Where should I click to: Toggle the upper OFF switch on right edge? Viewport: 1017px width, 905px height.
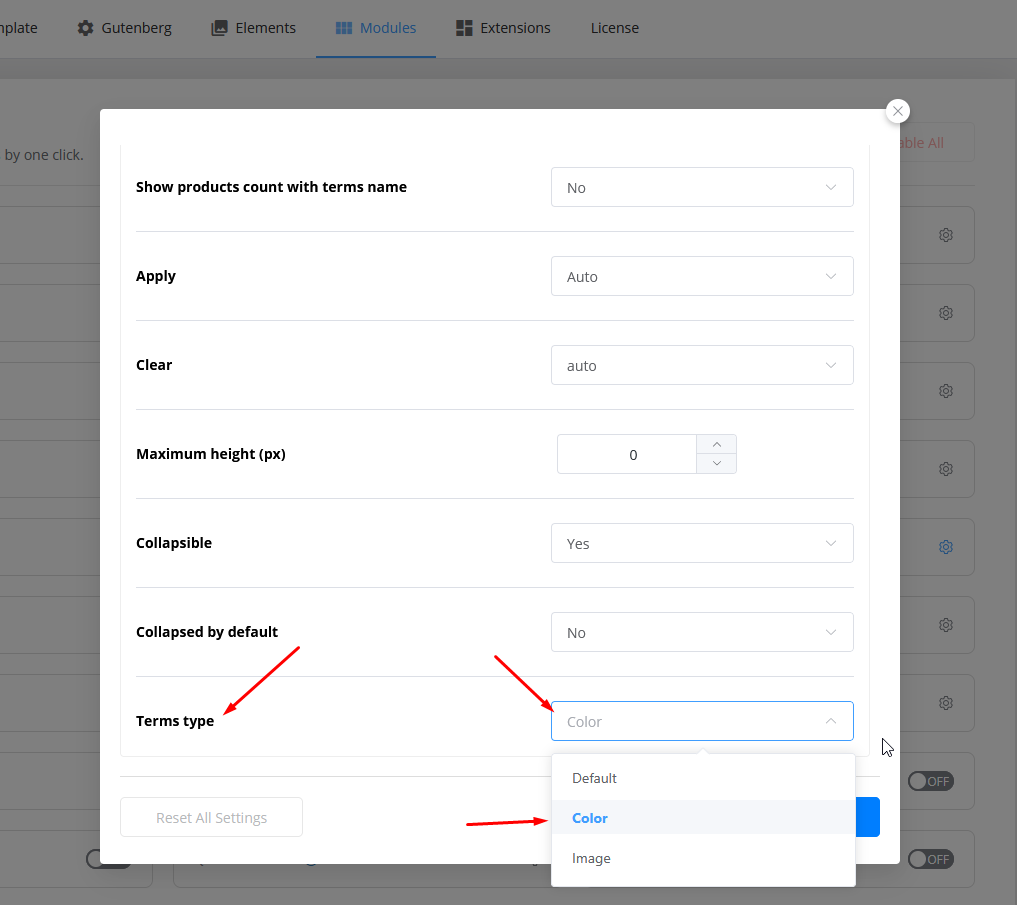pyautogui.click(x=930, y=781)
